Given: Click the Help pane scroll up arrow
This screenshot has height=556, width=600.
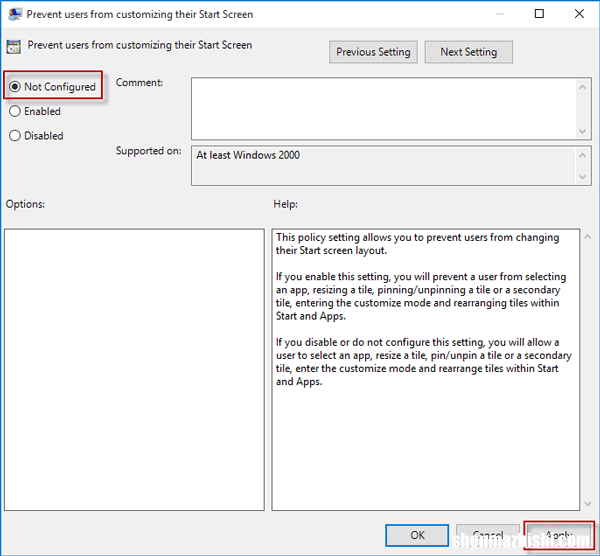Looking at the screenshot, I should pos(588,237).
